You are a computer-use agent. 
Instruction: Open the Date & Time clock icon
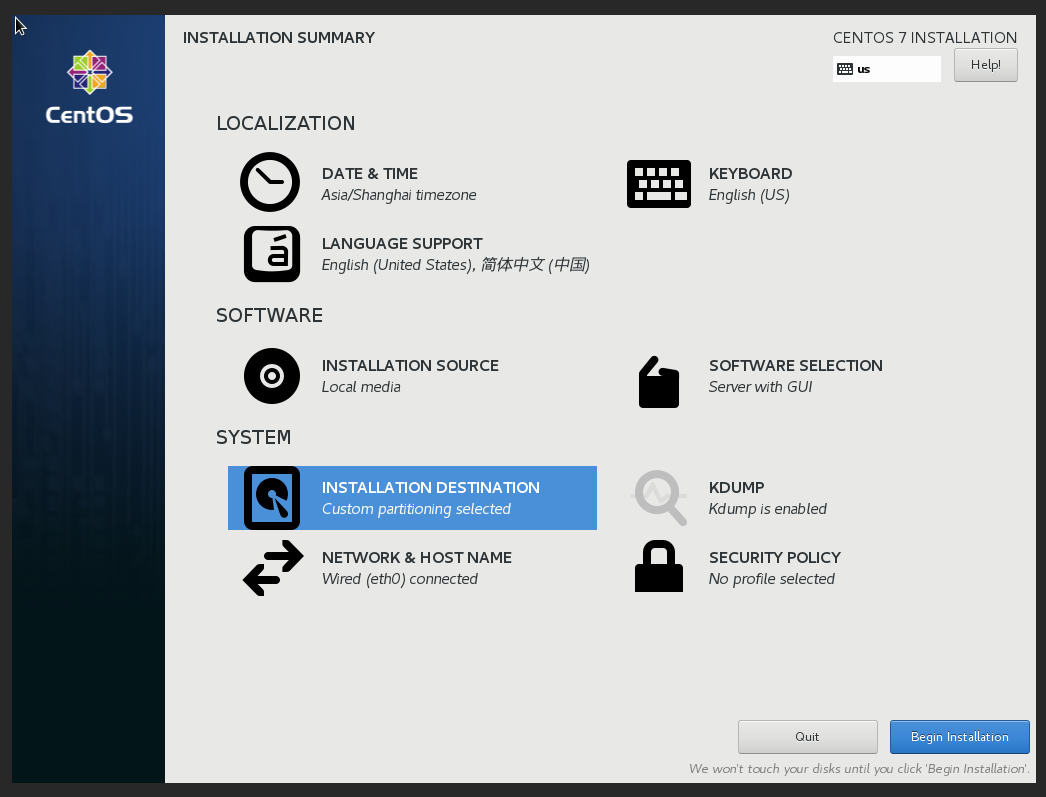click(270, 182)
